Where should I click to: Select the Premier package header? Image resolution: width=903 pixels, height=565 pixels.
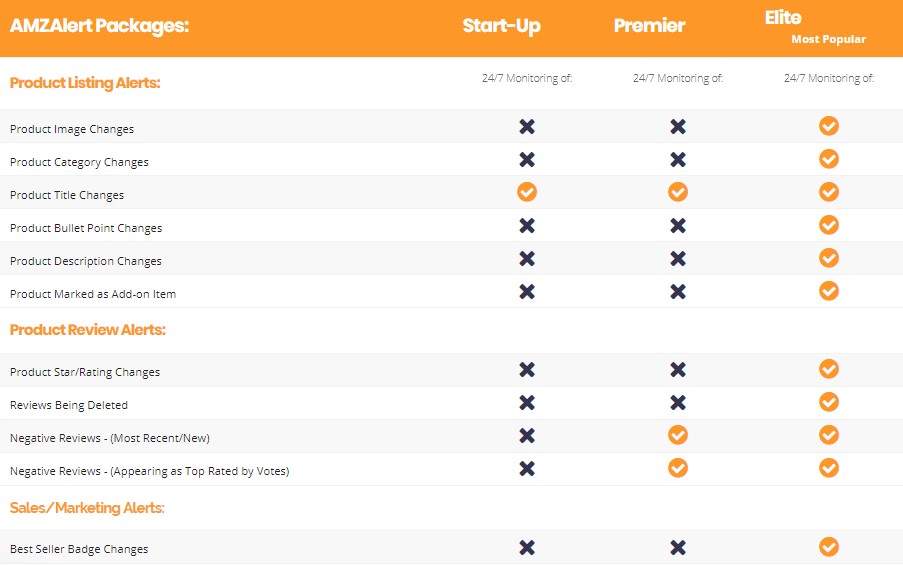(650, 25)
